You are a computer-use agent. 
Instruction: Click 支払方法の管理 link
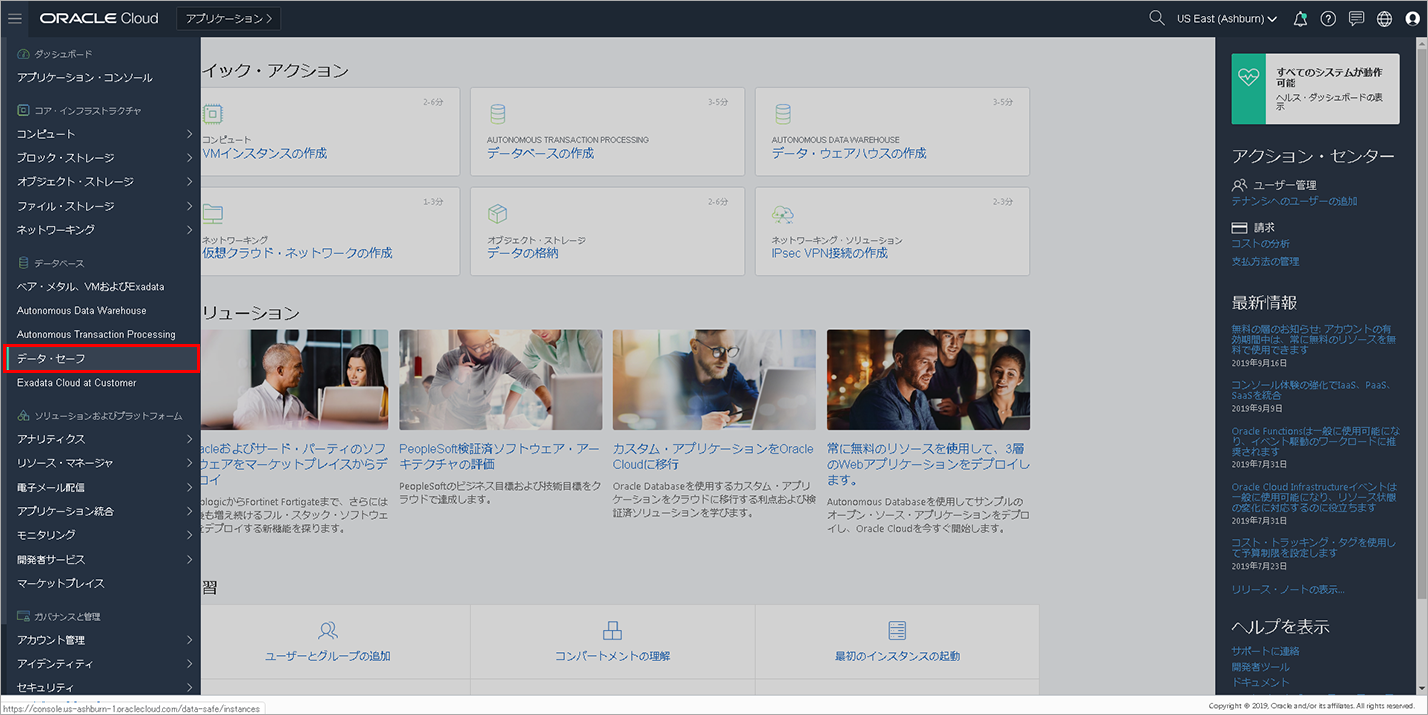coord(1266,262)
